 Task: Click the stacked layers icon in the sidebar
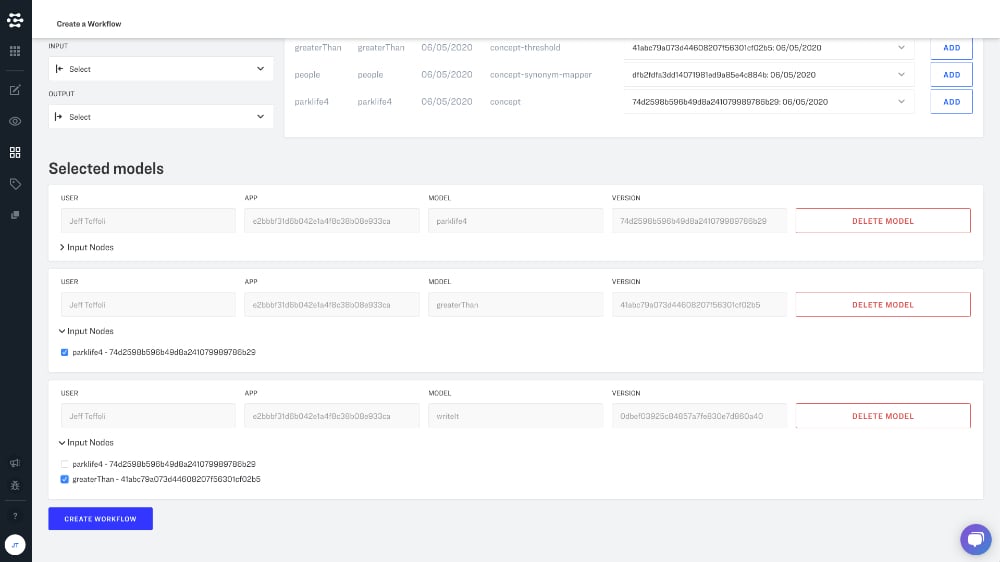click(x=15, y=215)
